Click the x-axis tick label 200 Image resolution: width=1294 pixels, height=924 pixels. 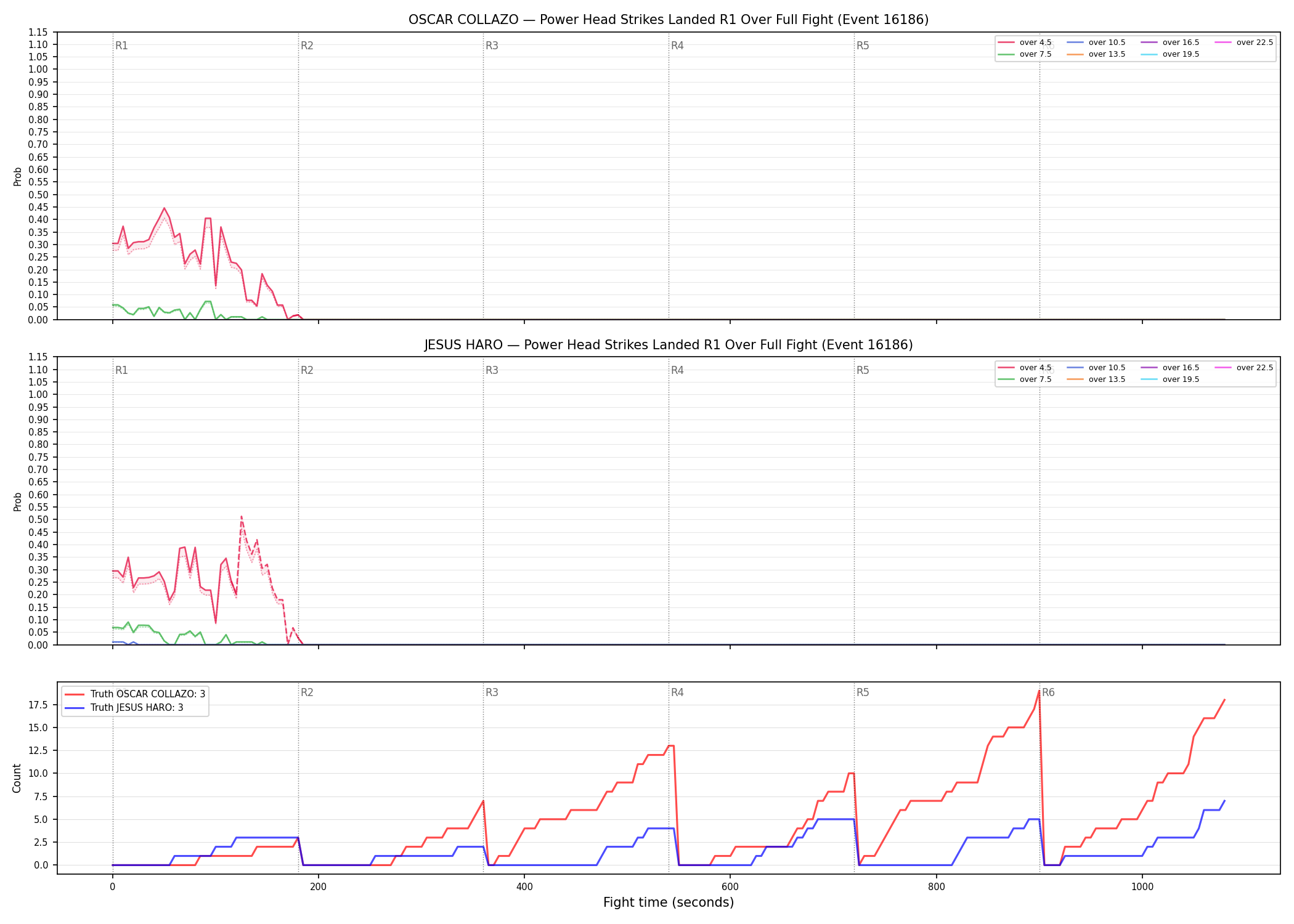[318, 887]
